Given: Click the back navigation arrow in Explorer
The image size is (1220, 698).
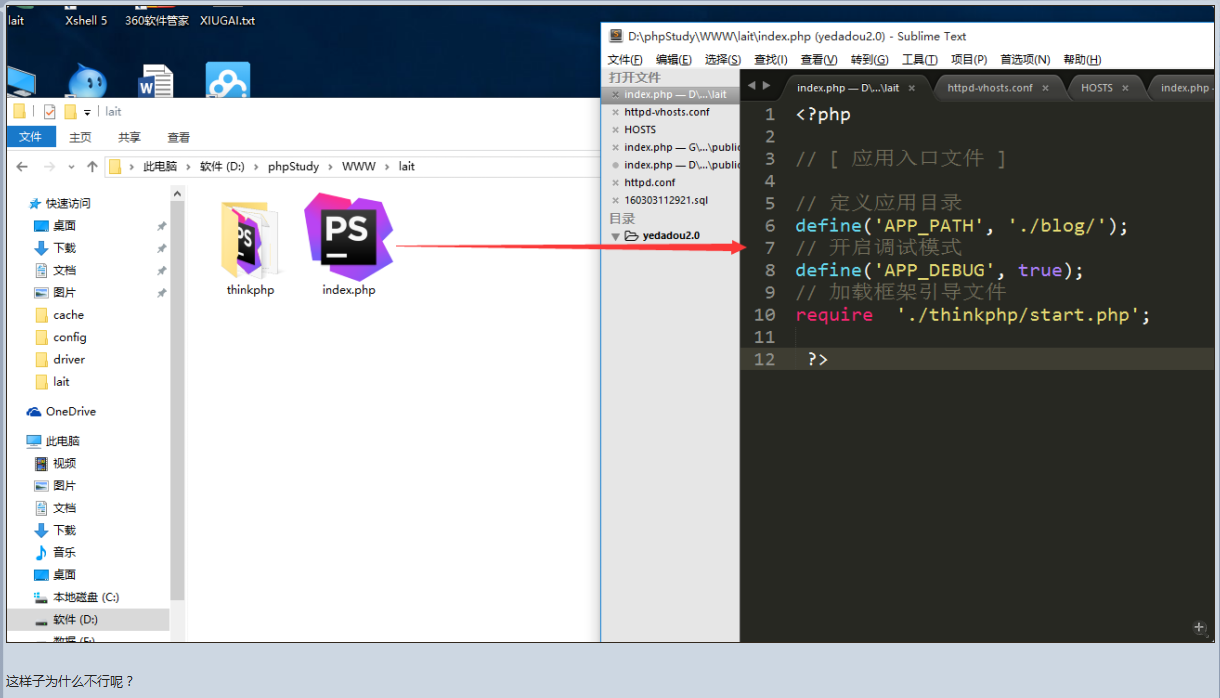Looking at the screenshot, I should [22, 167].
